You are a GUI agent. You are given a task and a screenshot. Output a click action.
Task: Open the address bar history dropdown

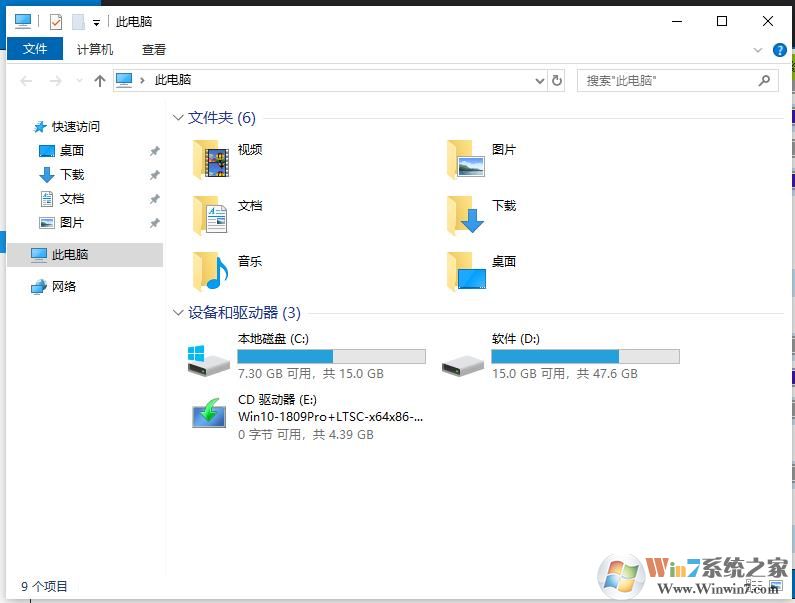pos(540,81)
